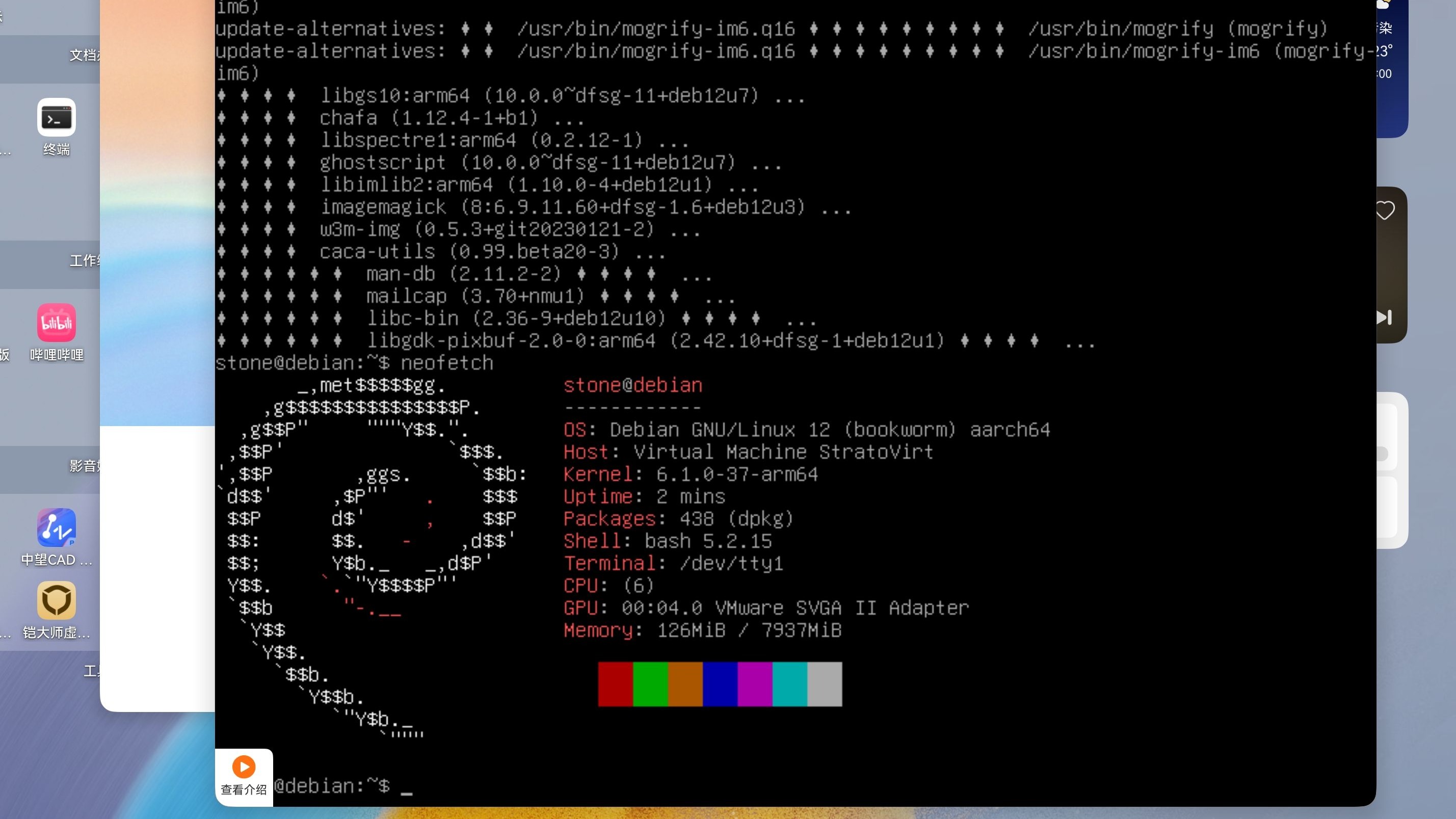Skip to next track in music widget
The width and height of the screenshot is (1456, 819).
point(1384,317)
